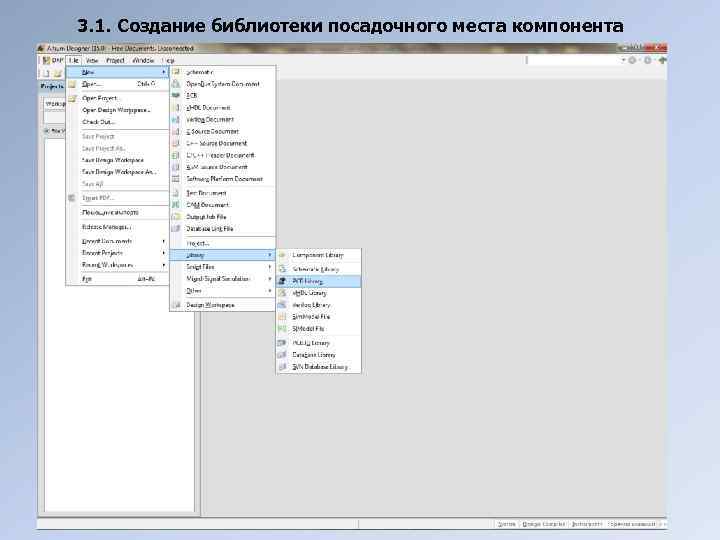720x540 pixels.
Task: Click the Open folder toolbar icon
Action: pos(58,73)
